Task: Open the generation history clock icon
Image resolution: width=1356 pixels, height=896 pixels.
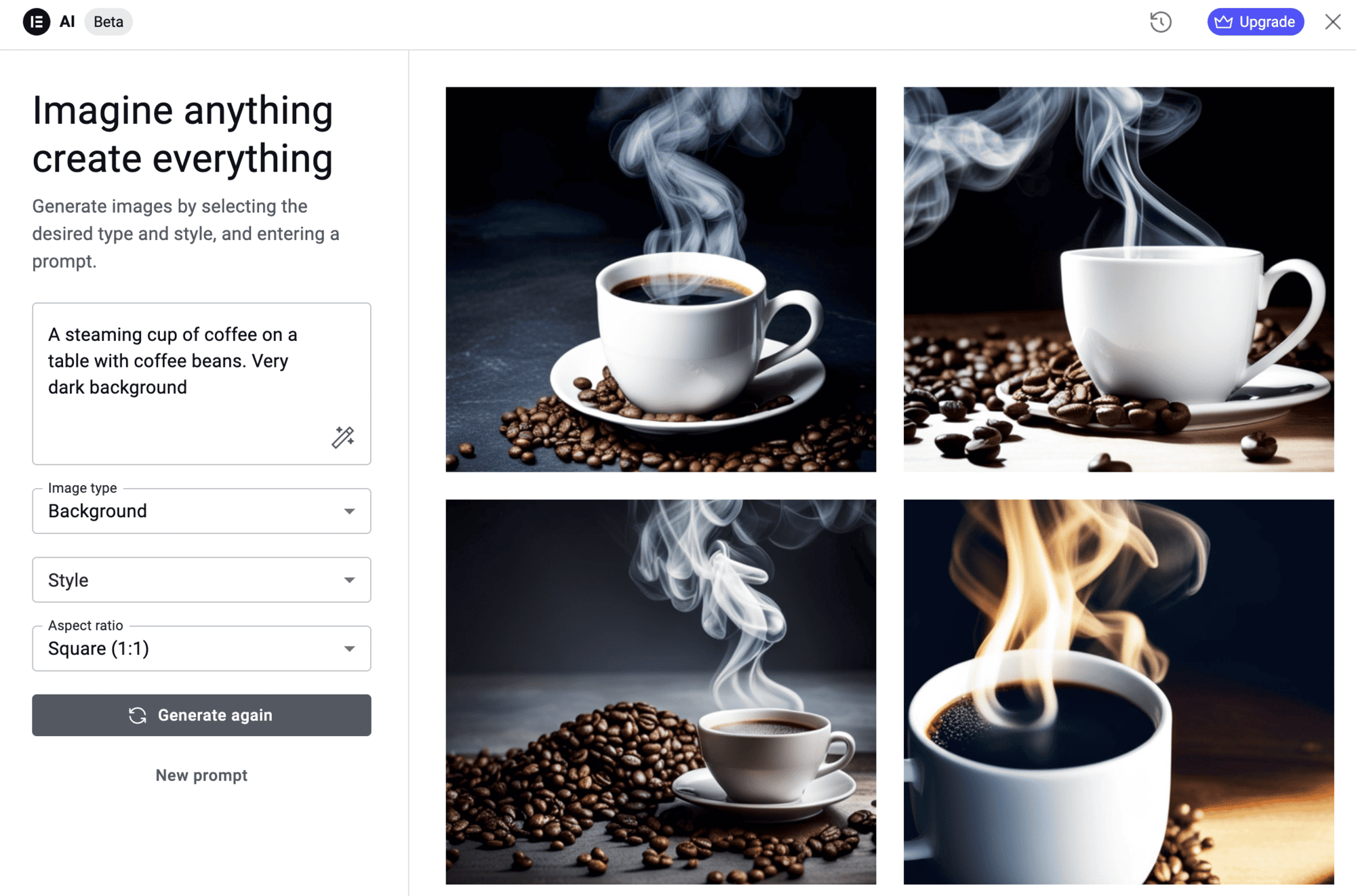Action: coord(1161,22)
